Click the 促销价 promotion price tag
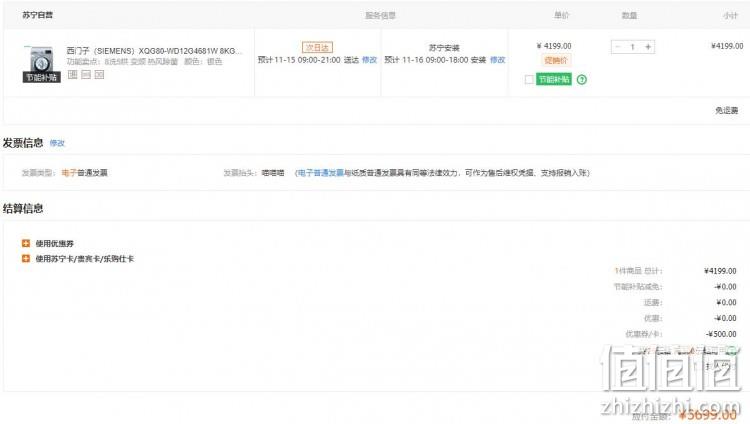 pyautogui.click(x=556, y=60)
